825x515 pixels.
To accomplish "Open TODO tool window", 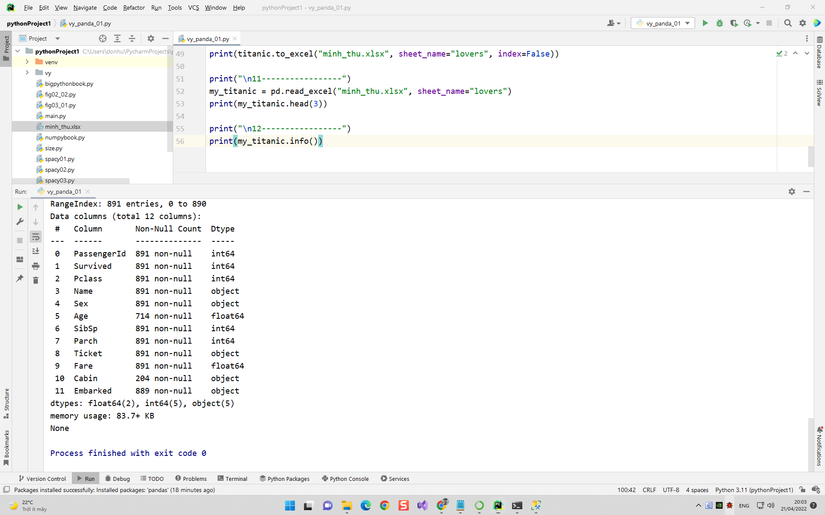I will (152, 479).
